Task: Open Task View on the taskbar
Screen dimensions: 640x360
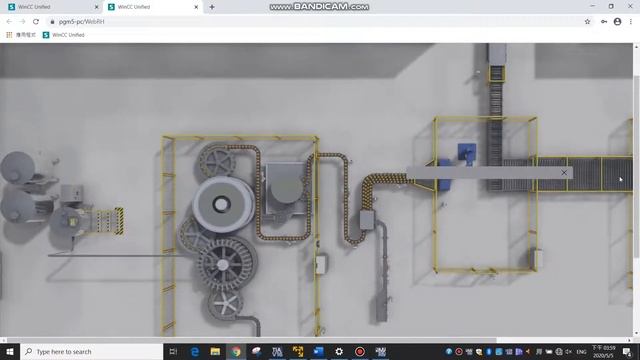Action: pos(173,351)
